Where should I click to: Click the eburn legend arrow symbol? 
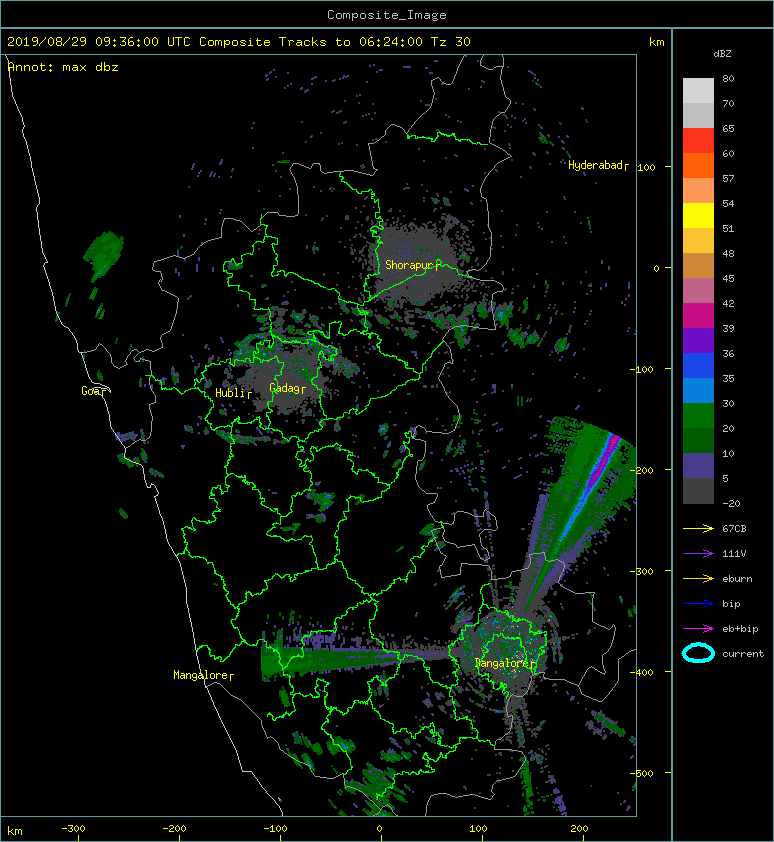(698, 579)
